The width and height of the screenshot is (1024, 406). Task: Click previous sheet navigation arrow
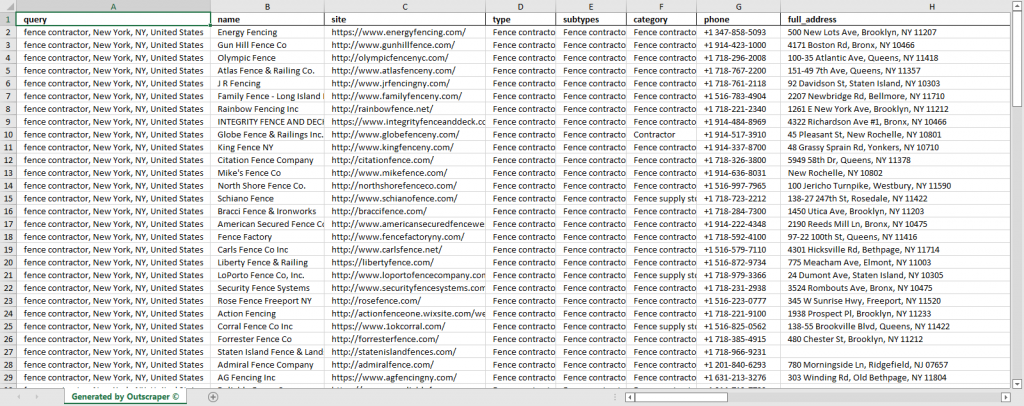(18, 397)
